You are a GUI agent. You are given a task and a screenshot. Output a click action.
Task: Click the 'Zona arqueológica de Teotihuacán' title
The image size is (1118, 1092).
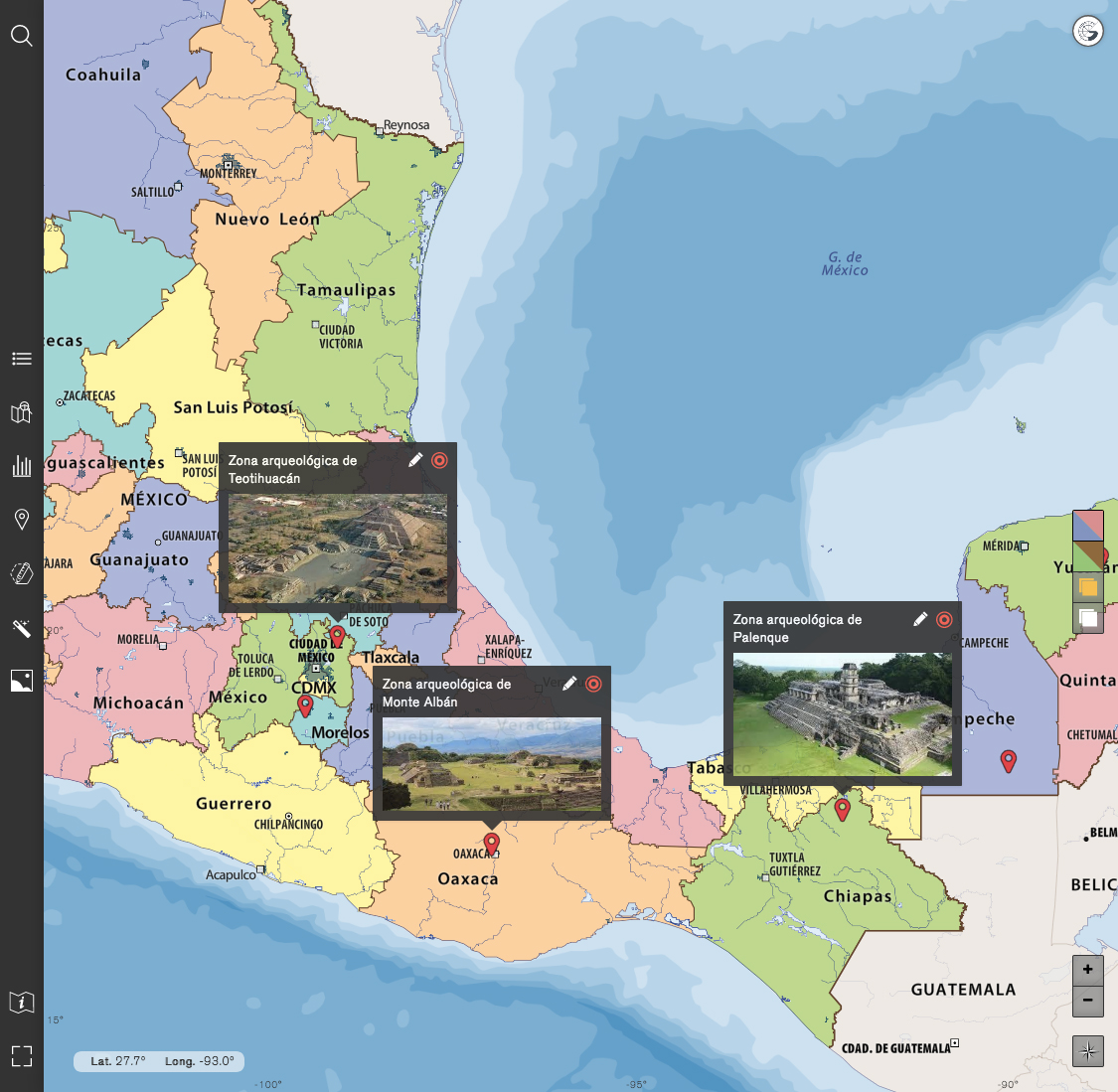click(x=292, y=469)
